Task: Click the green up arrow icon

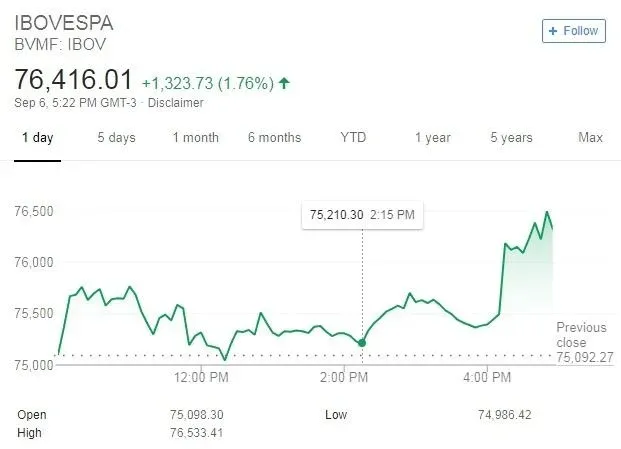Action: click(x=285, y=82)
